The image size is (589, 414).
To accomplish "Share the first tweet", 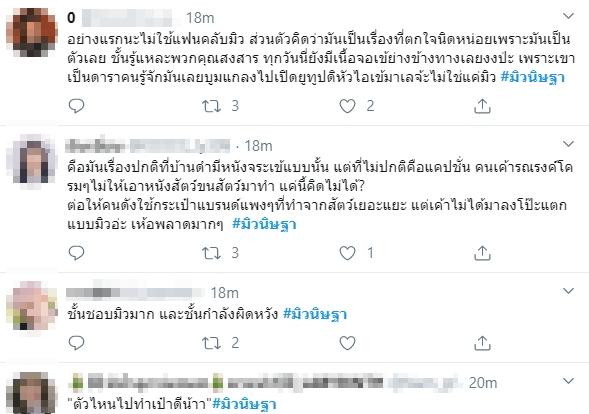I will point(482,106).
